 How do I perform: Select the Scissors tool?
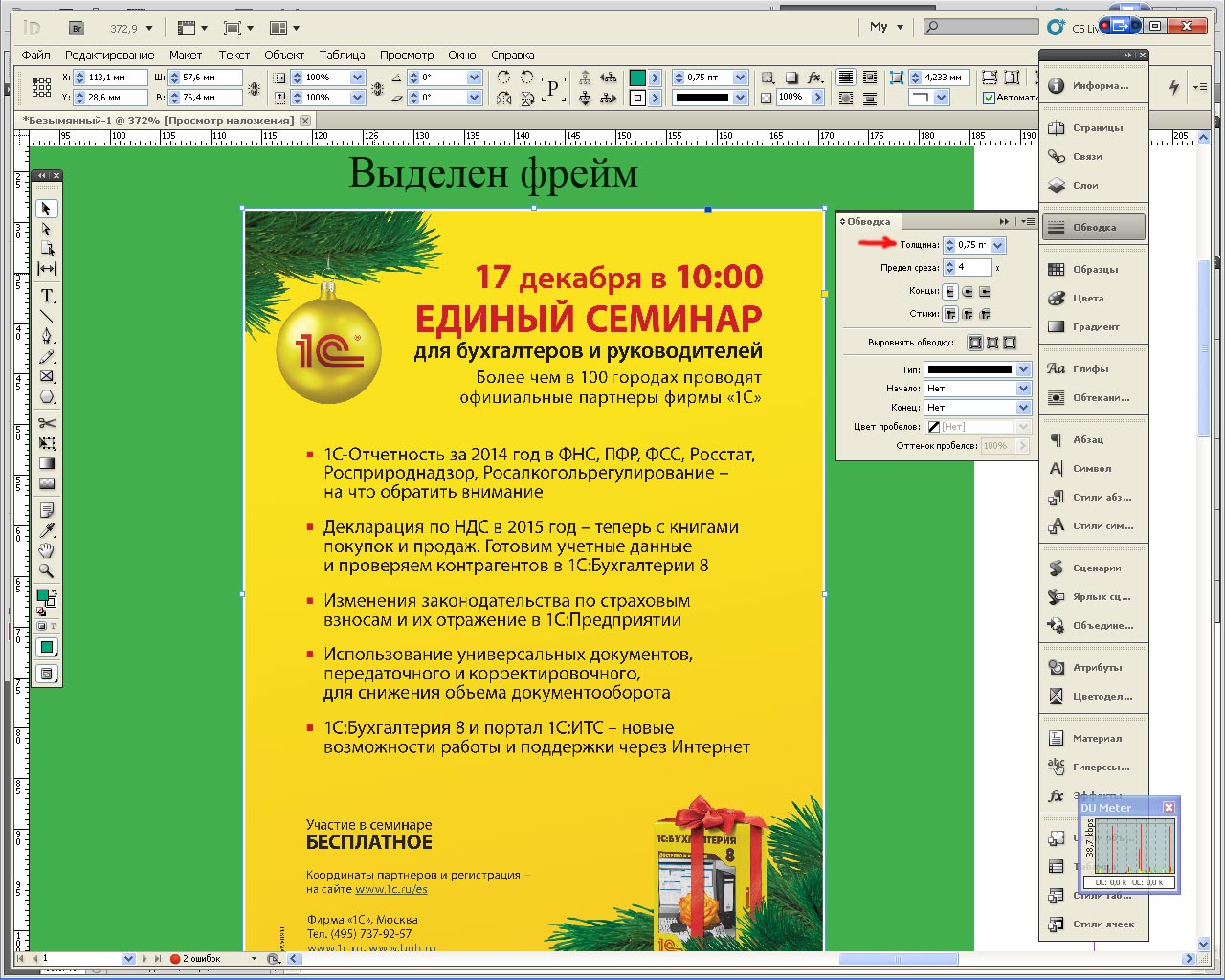(46, 423)
